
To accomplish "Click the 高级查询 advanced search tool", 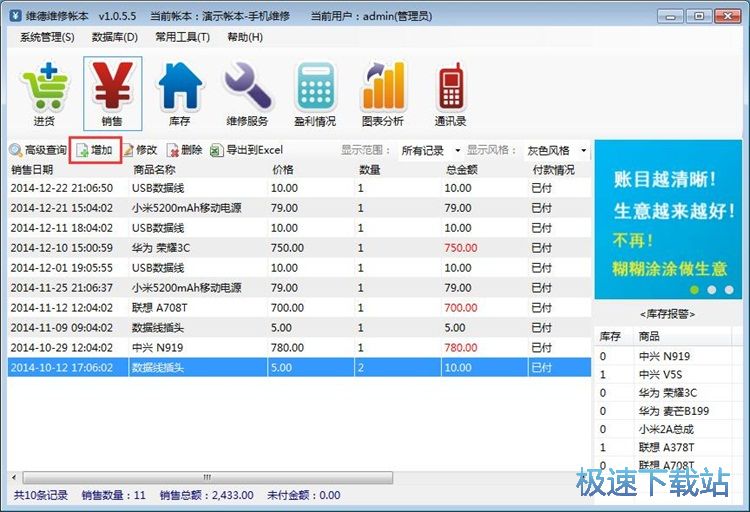I will click(38, 150).
